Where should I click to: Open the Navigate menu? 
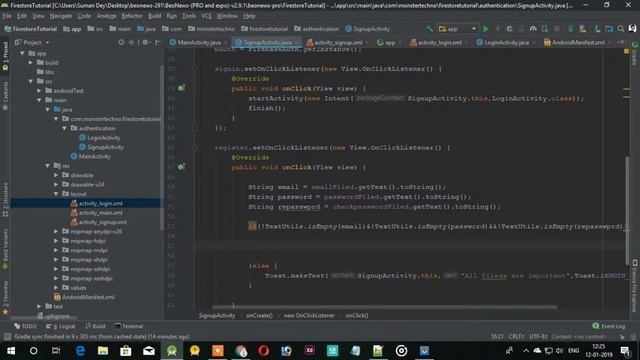click(61, 16)
